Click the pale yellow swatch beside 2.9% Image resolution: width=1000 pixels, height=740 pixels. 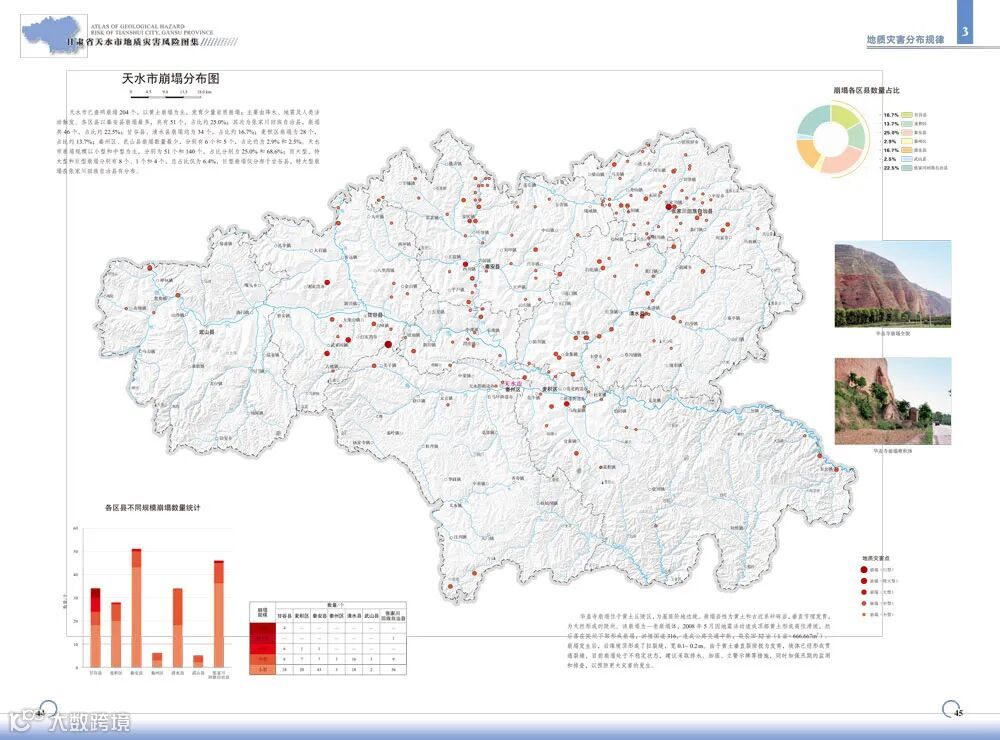(907, 142)
